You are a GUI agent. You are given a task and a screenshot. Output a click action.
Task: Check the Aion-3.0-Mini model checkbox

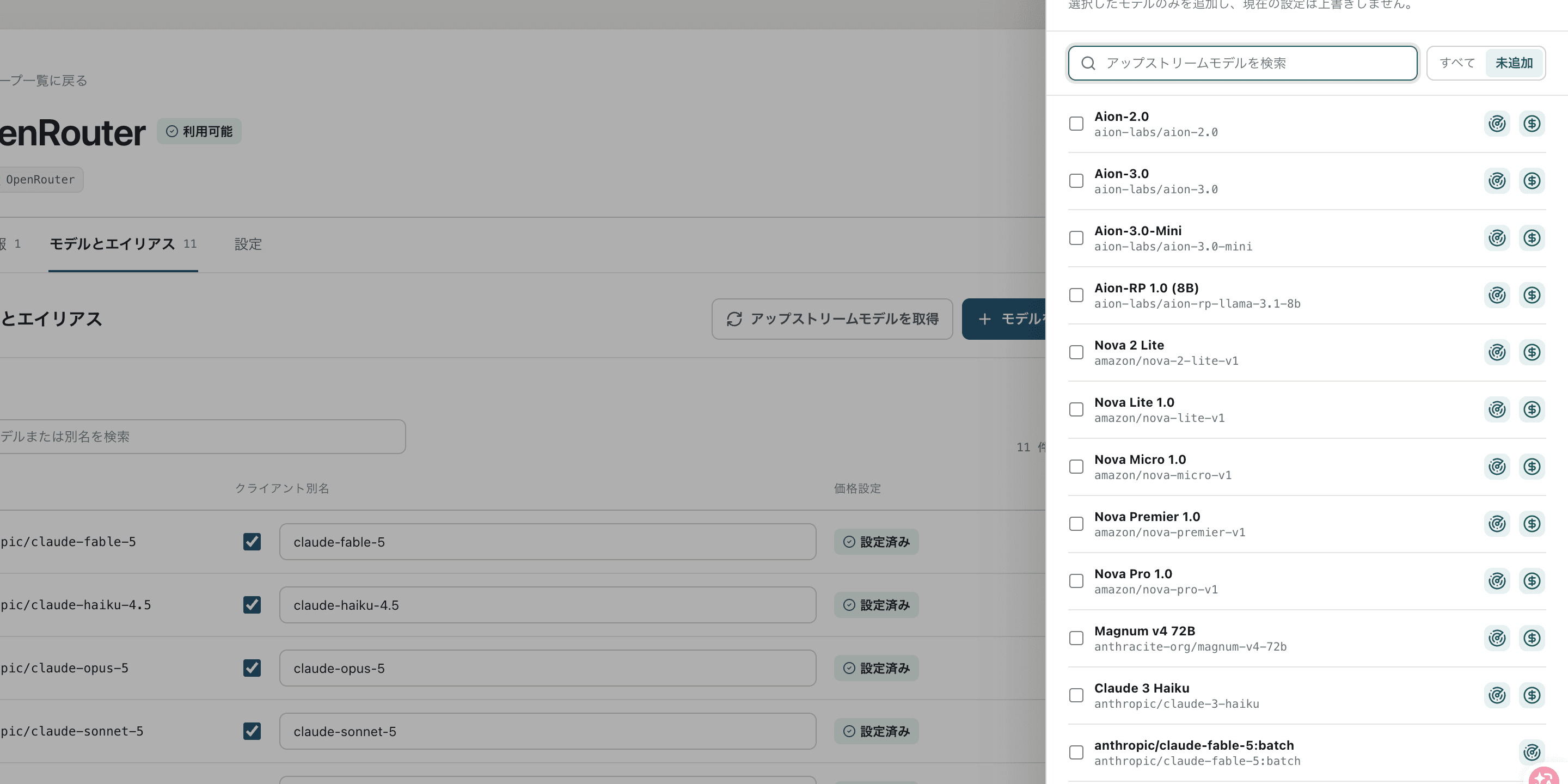tap(1076, 238)
